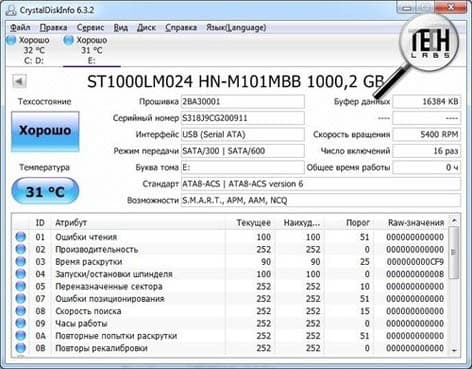The height and width of the screenshot is (369, 472).
Task: Click the total work time value 0 ч
Action: pos(427,167)
